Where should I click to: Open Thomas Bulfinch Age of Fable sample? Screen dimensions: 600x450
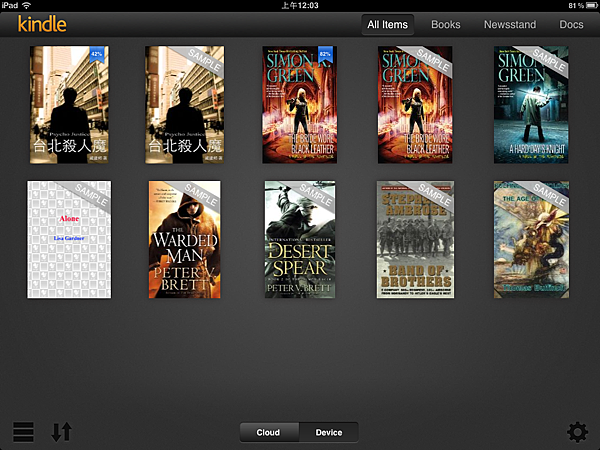[x=531, y=240]
